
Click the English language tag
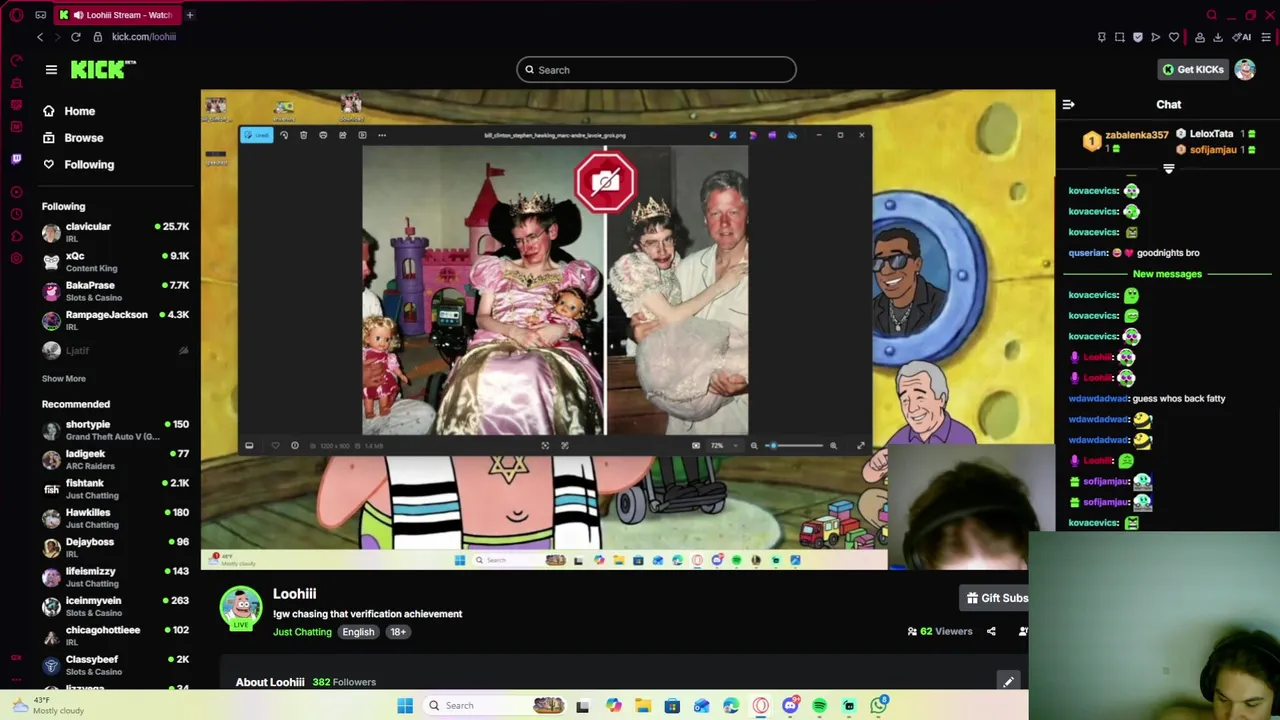(x=358, y=632)
